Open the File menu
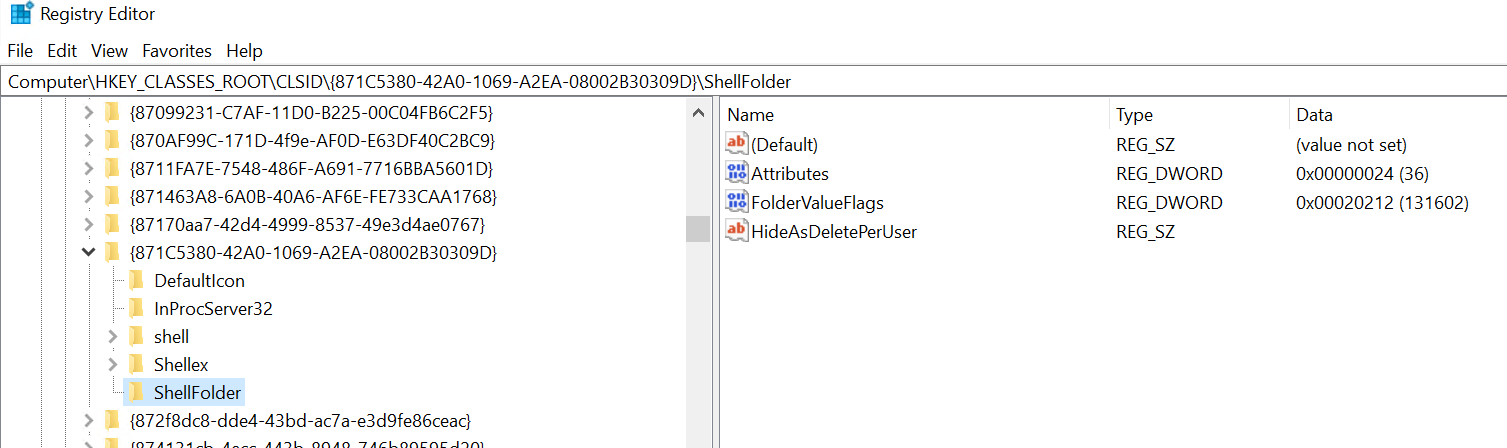Viewport: 1507px width, 448px height. pos(20,50)
